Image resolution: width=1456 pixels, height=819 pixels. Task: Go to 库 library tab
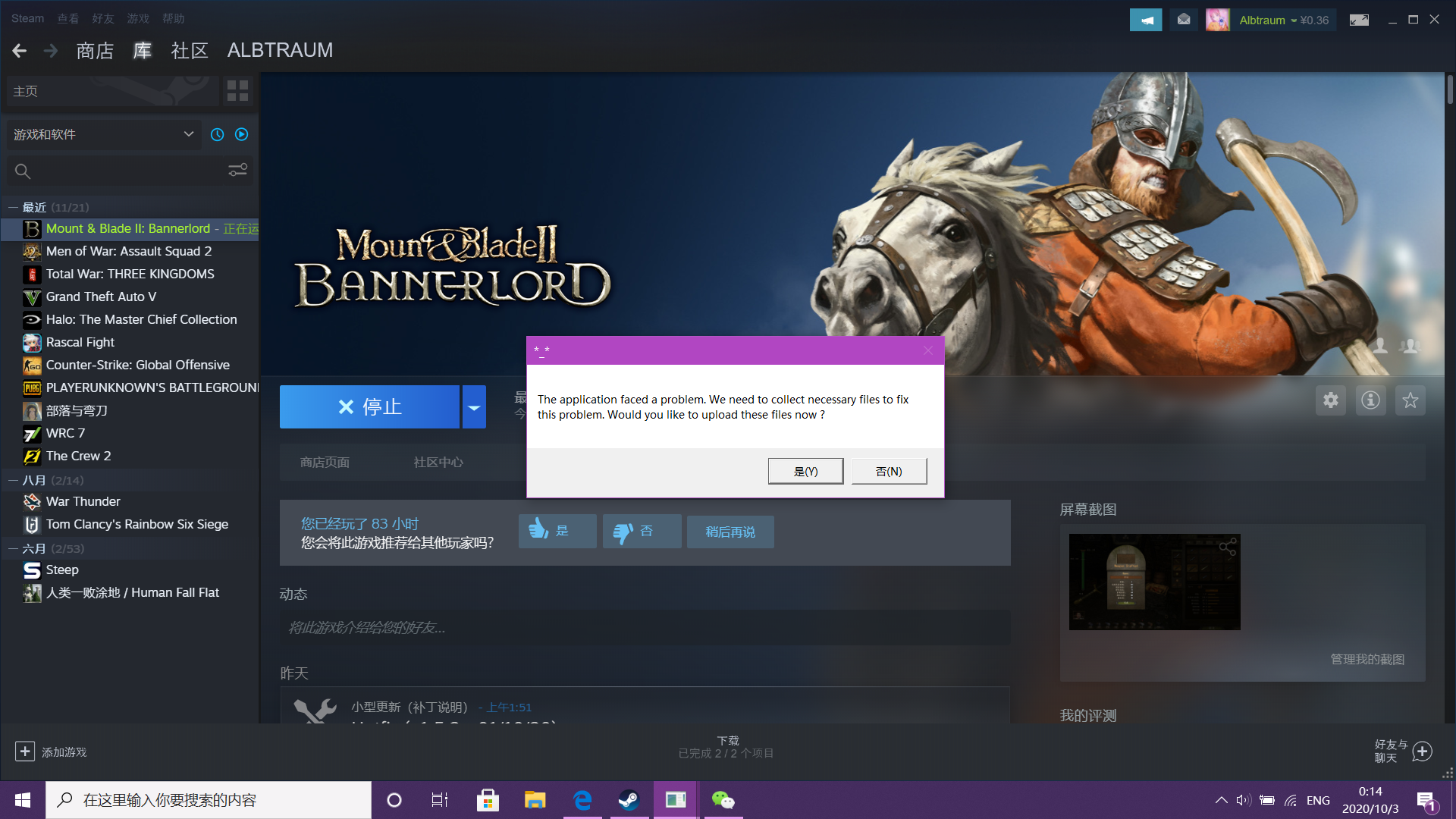pos(143,51)
